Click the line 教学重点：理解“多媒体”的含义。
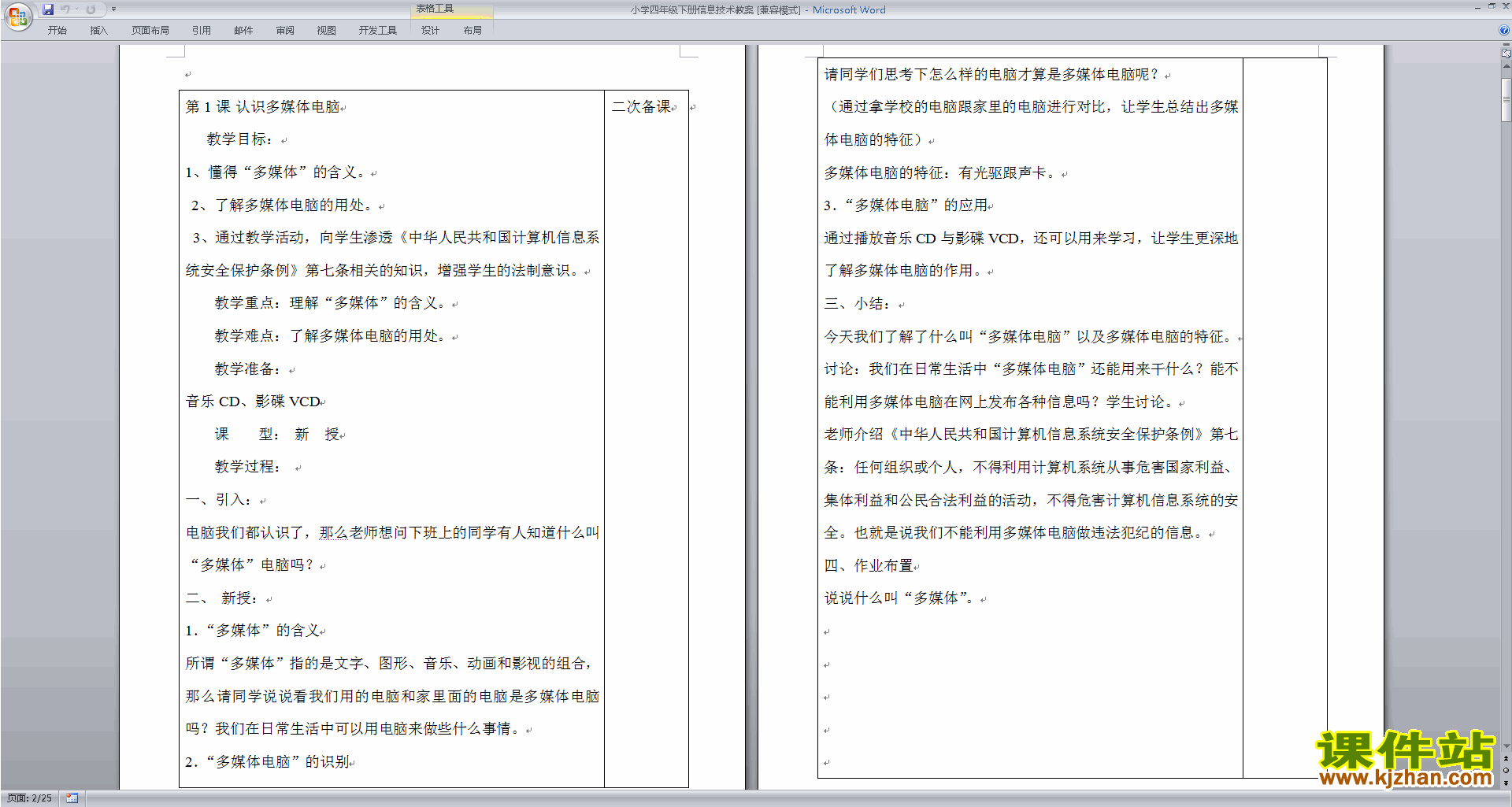 [x=332, y=303]
